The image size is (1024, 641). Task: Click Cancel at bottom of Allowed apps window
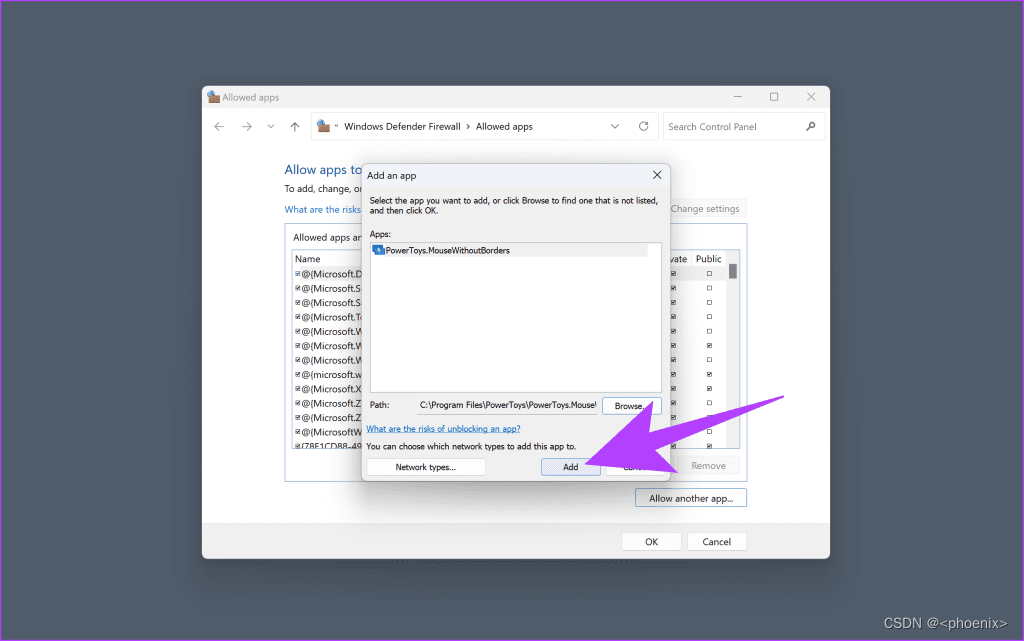716,542
